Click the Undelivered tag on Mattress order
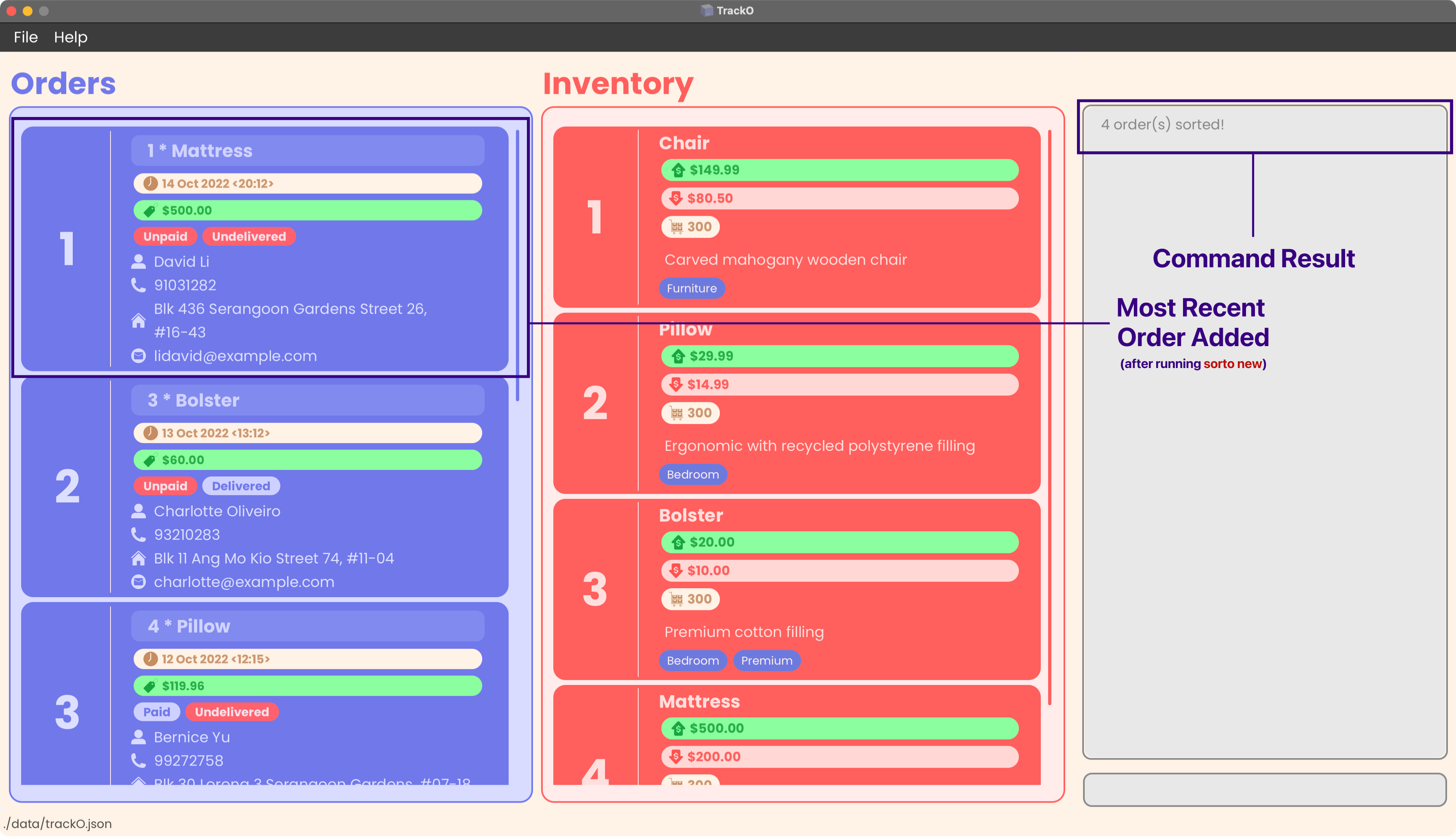Image resolution: width=1456 pixels, height=836 pixels. [x=249, y=236]
